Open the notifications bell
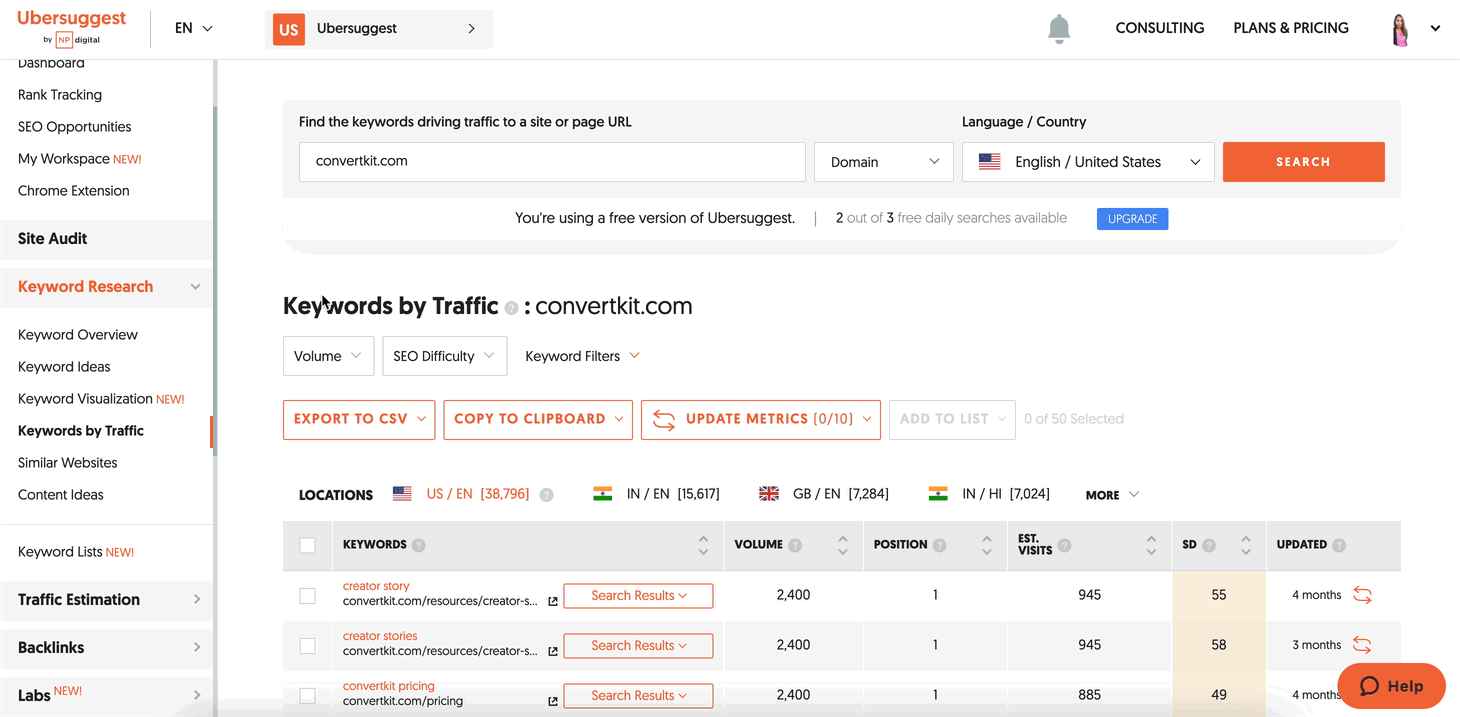Screen dimensions: 1460x717 pyautogui.click(x=1059, y=29)
